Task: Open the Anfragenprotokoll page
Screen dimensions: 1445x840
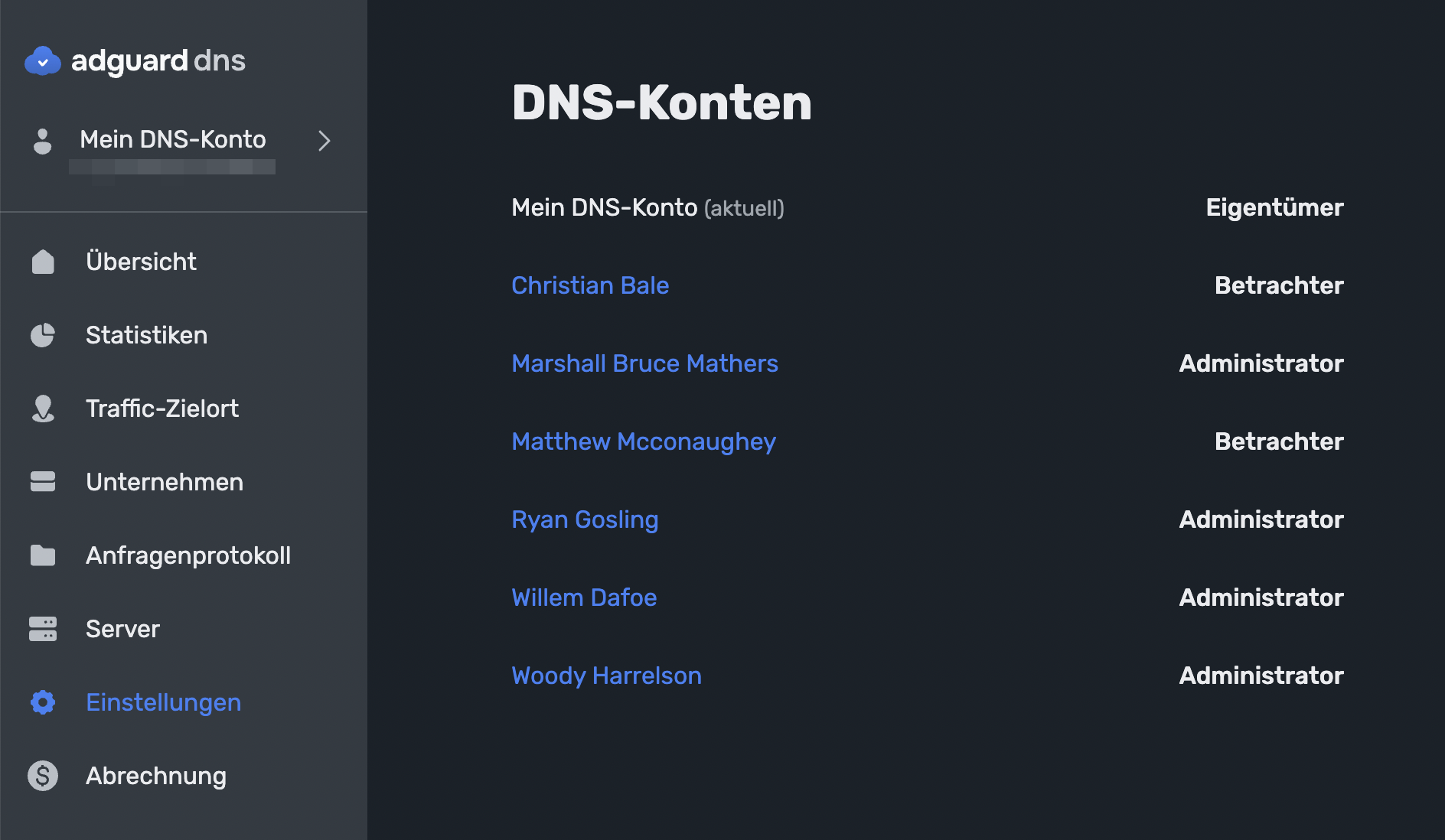Action: click(188, 555)
